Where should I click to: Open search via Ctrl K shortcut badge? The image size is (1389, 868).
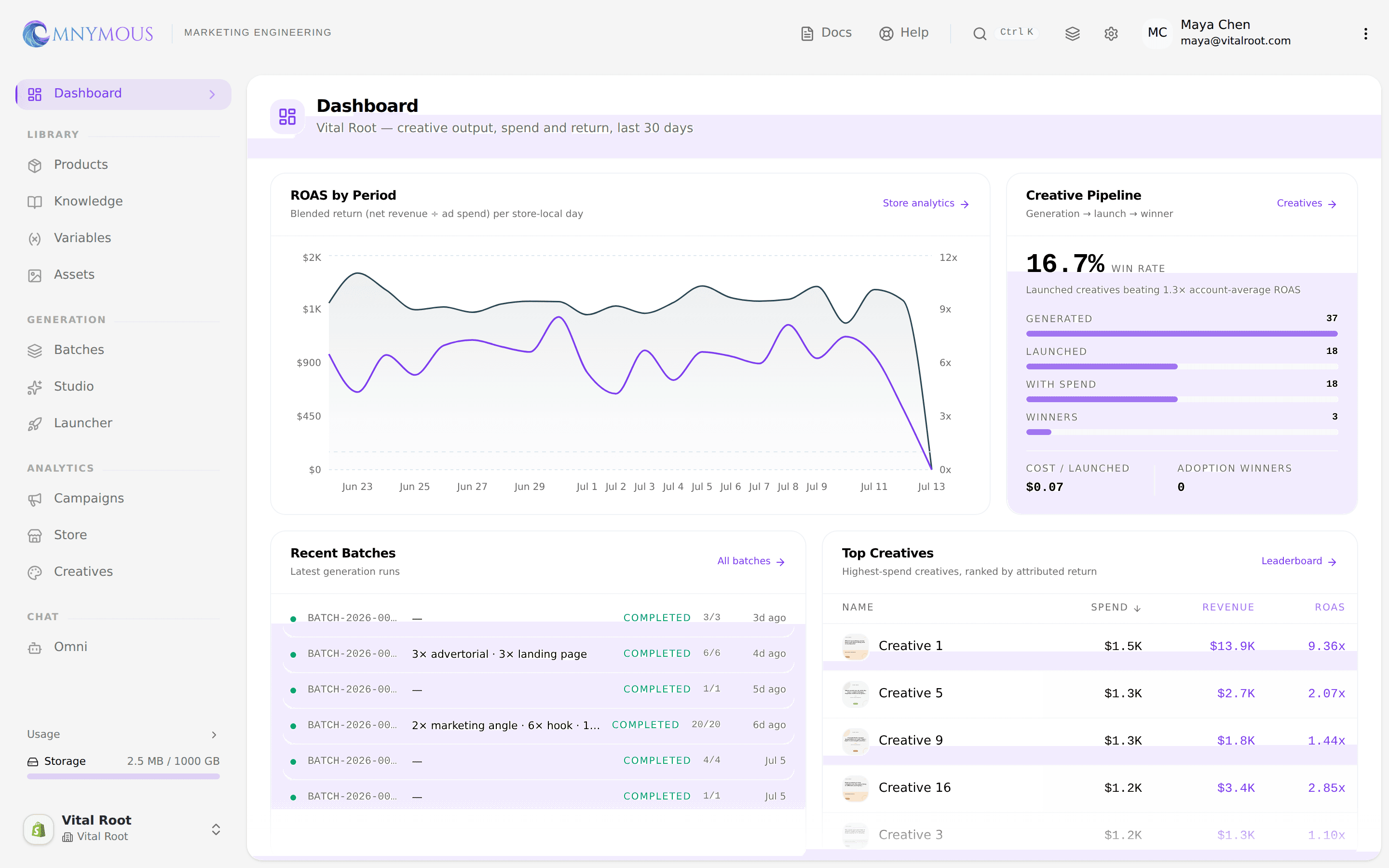click(1017, 32)
